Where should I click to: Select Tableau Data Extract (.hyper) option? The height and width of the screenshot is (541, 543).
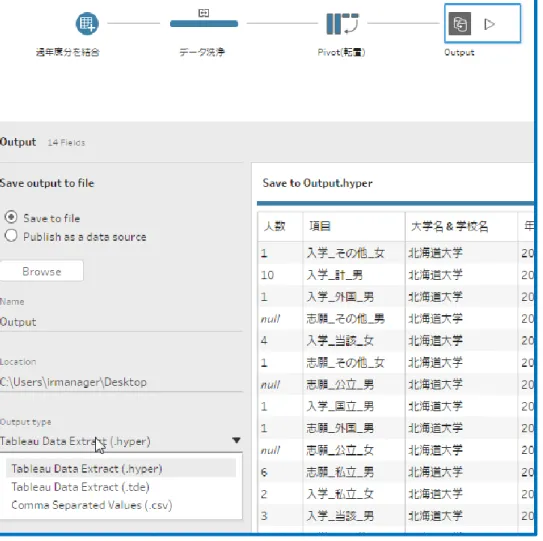[x=121, y=468]
